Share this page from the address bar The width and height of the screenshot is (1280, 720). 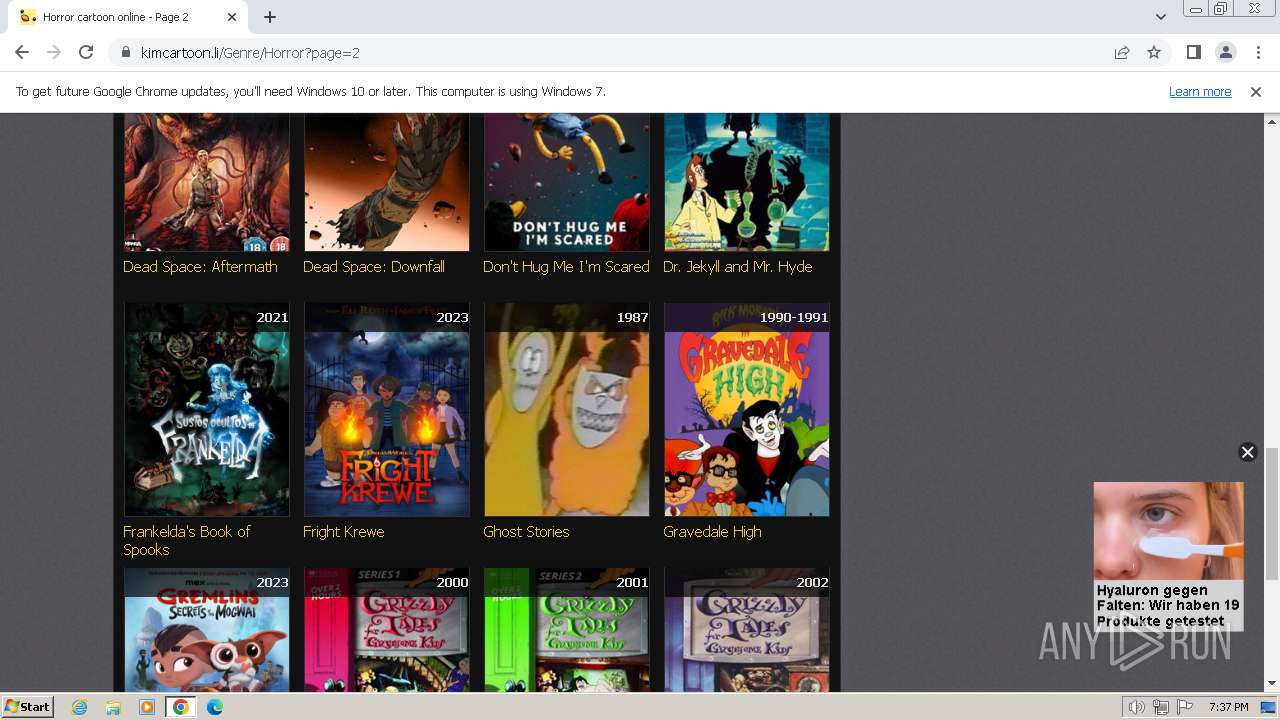click(x=1122, y=52)
